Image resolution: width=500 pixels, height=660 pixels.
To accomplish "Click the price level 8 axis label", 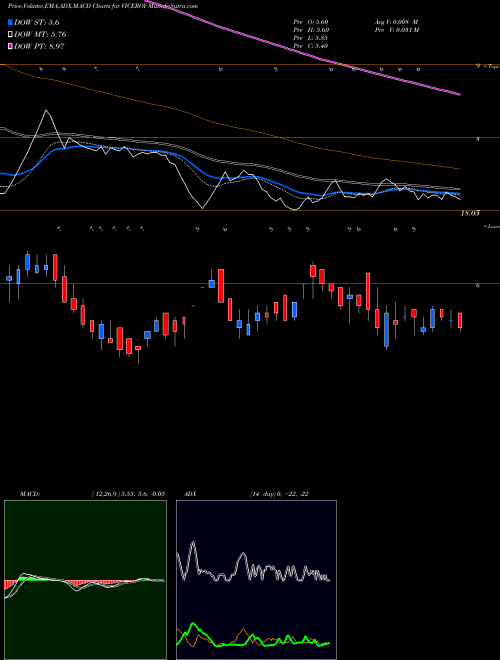I will [x=478, y=139].
